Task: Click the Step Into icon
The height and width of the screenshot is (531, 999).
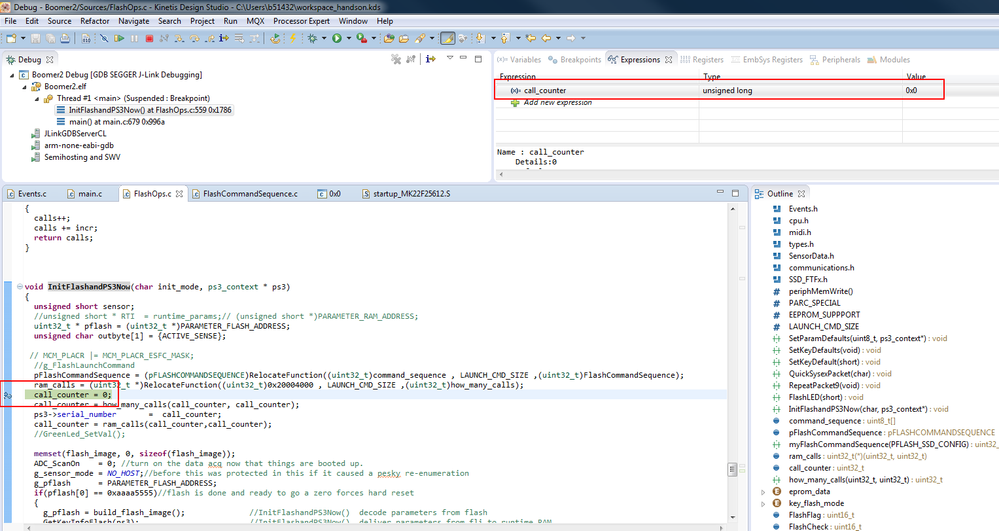Action: (x=179, y=38)
